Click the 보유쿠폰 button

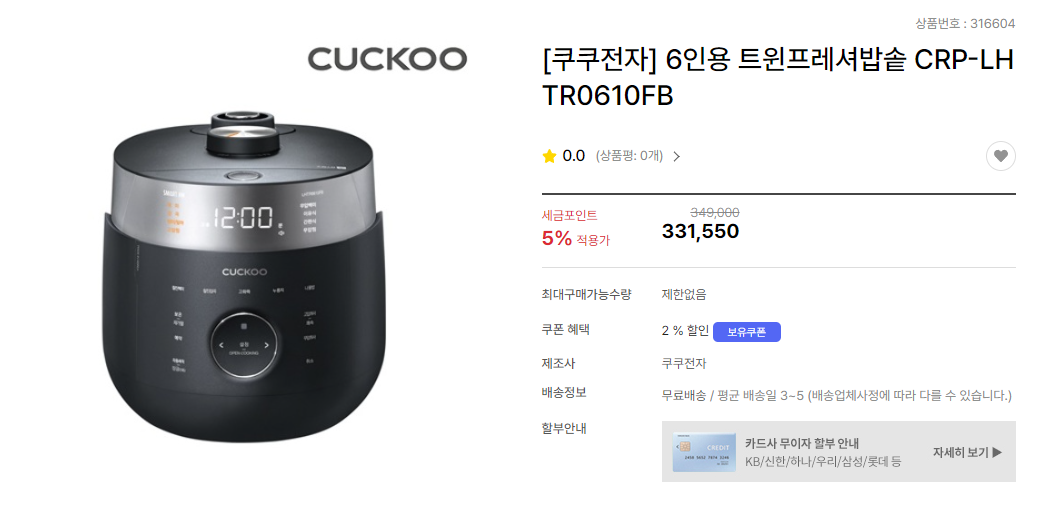pyautogui.click(x=747, y=332)
